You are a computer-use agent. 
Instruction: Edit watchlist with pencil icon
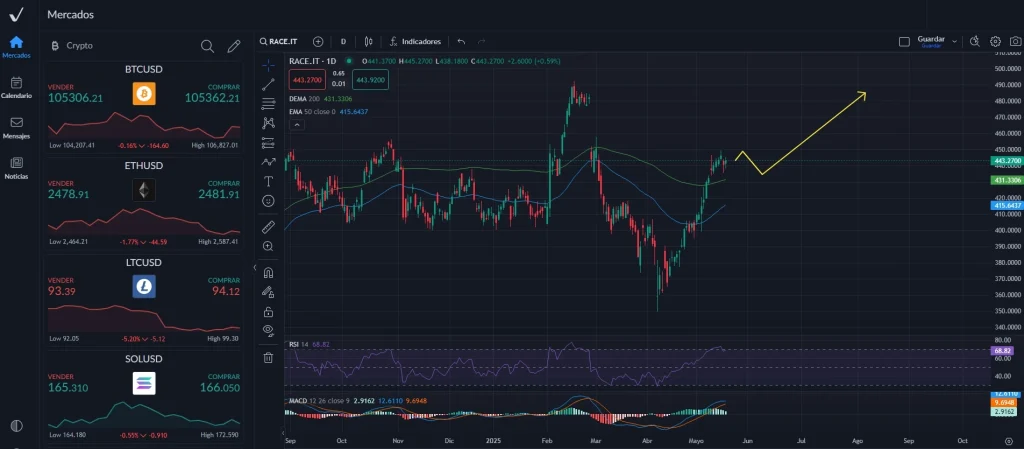233,46
